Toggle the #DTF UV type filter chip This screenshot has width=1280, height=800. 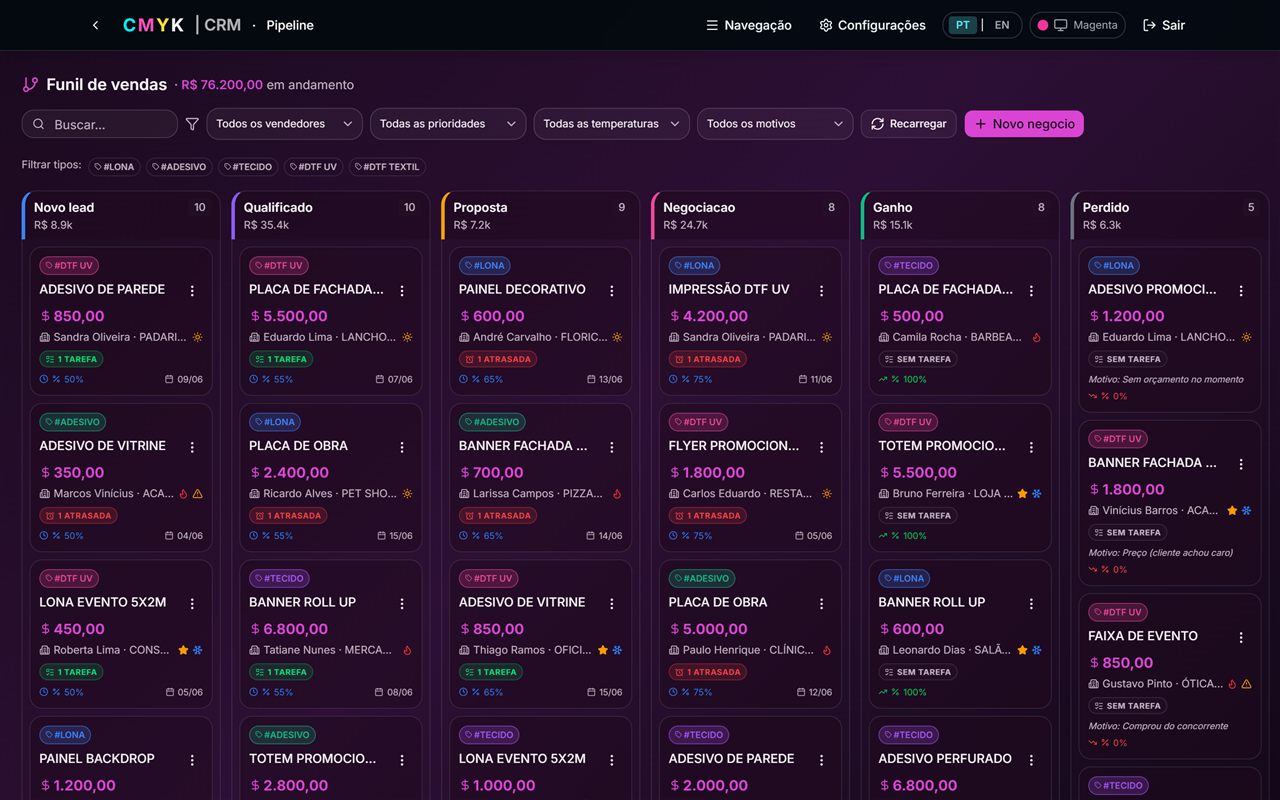(314, 167)
